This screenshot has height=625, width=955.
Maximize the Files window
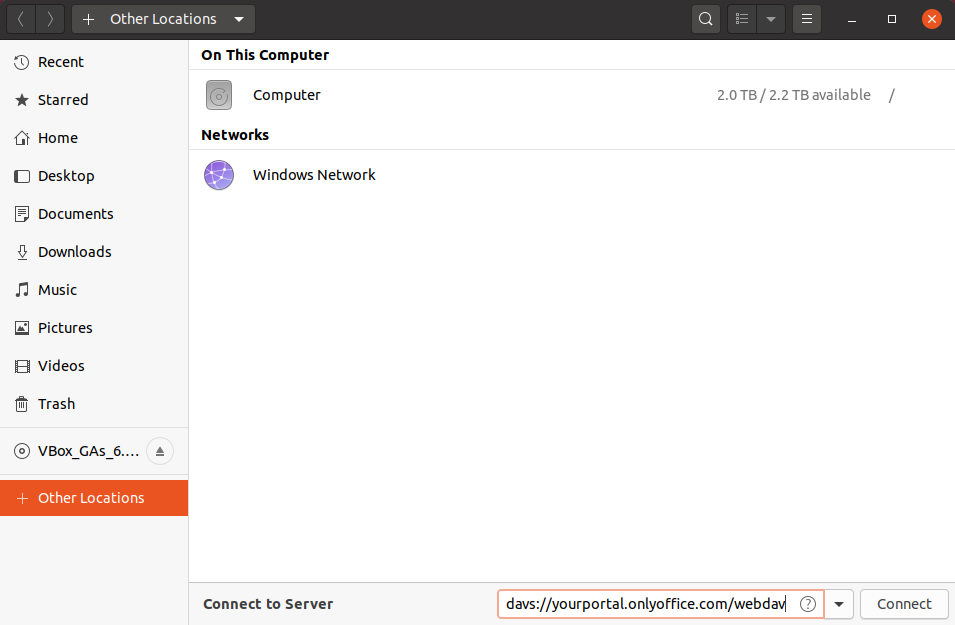(x=892, y=19)
